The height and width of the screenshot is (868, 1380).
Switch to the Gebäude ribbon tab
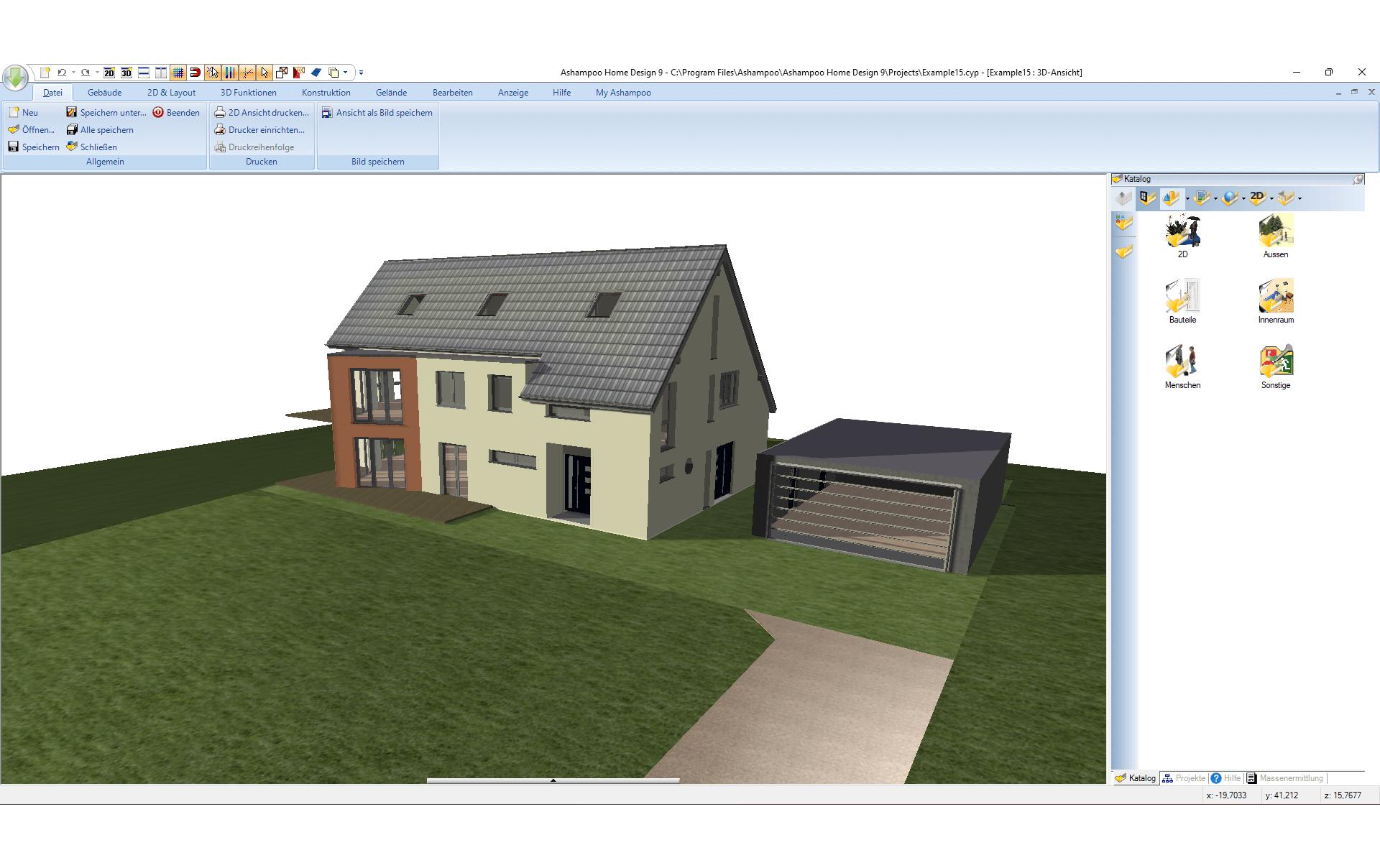coord(104,93)
